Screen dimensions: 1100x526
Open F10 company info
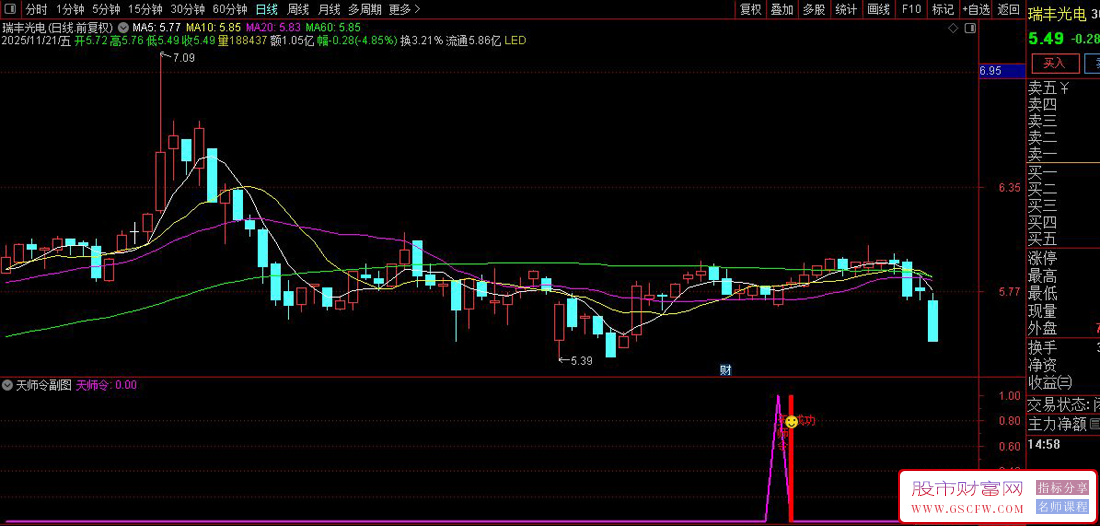click(911, 9)
